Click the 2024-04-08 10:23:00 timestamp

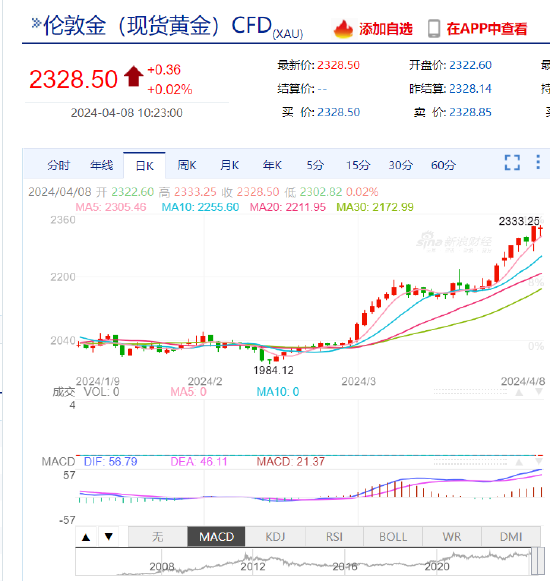127,113
